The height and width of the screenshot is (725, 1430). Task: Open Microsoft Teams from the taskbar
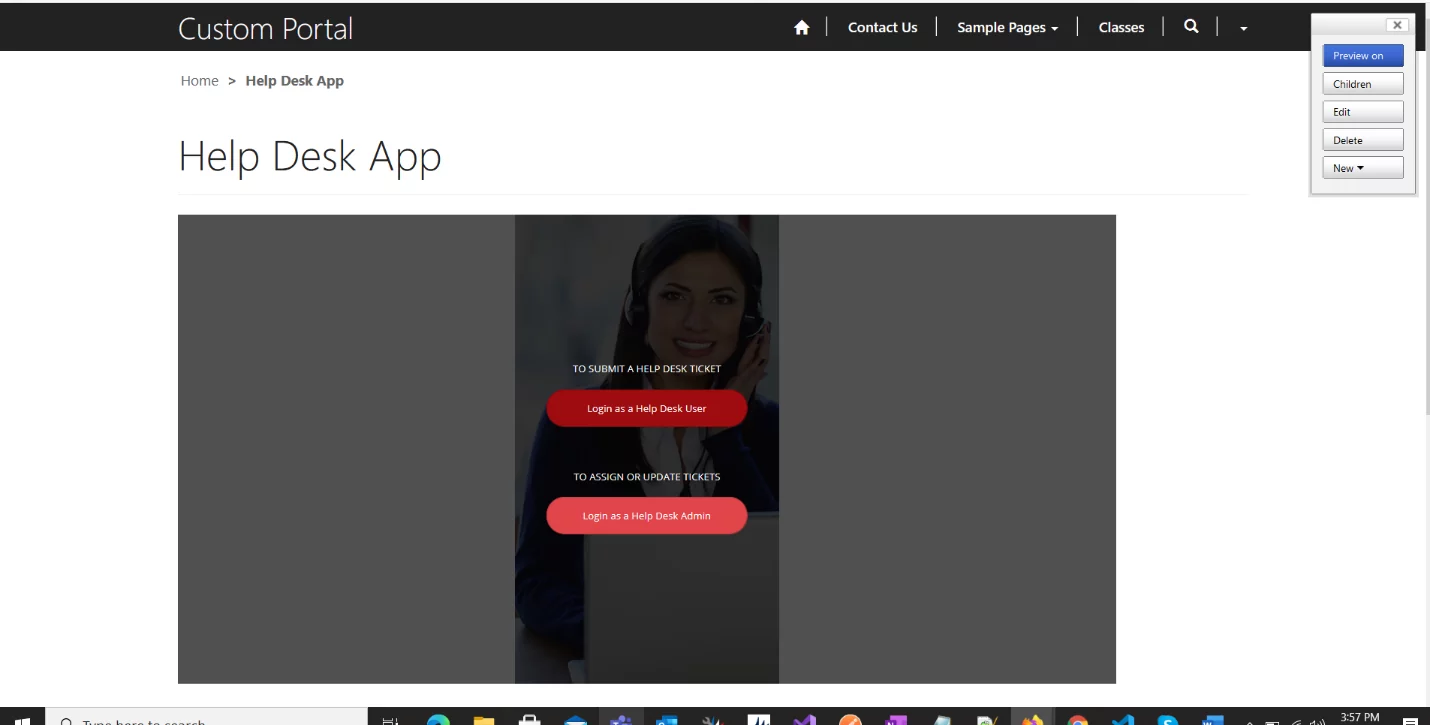pyautogui.click(x=621, y=720)
